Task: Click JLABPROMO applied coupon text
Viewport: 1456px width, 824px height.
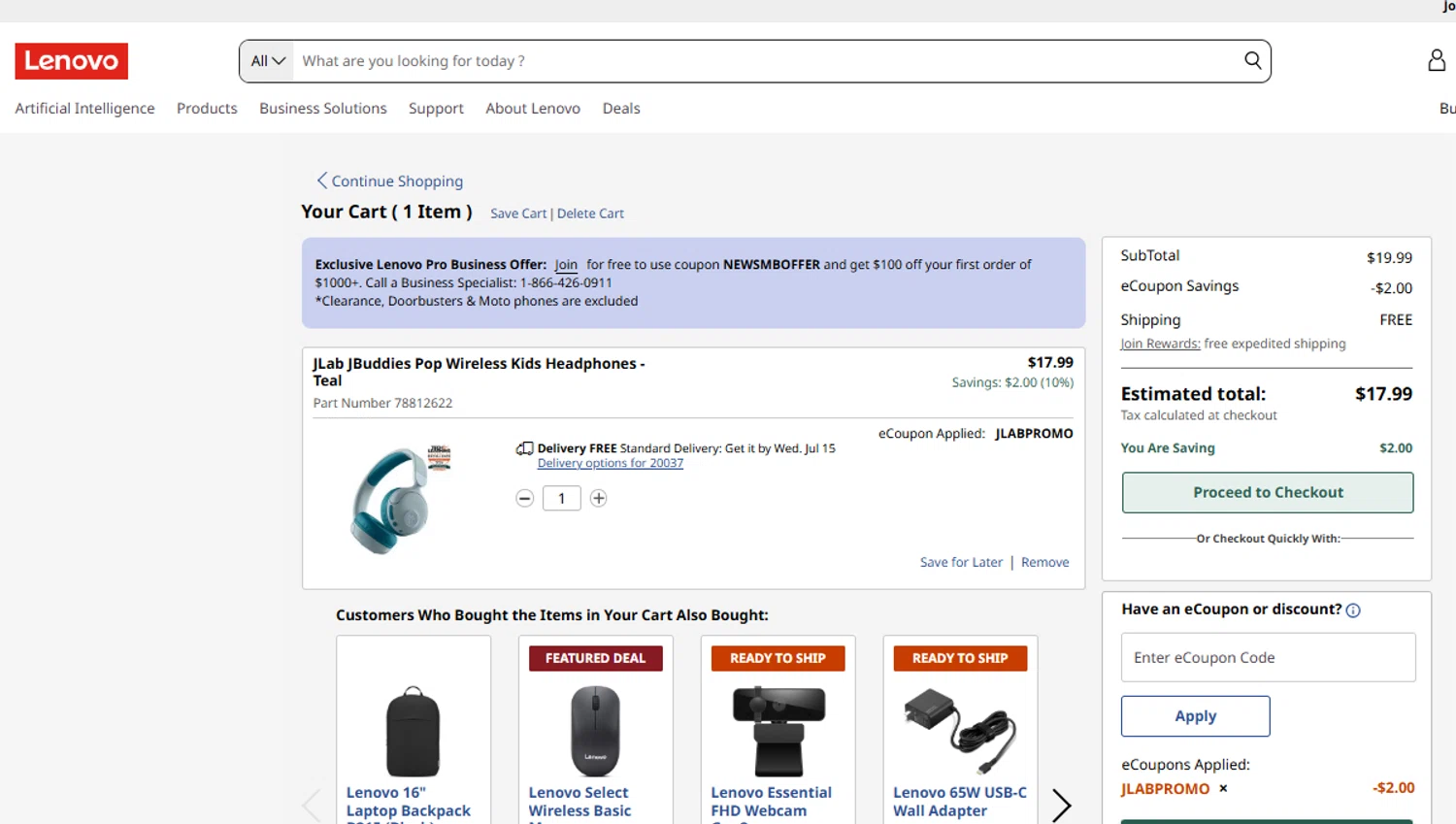Action: coord(1165,789)
